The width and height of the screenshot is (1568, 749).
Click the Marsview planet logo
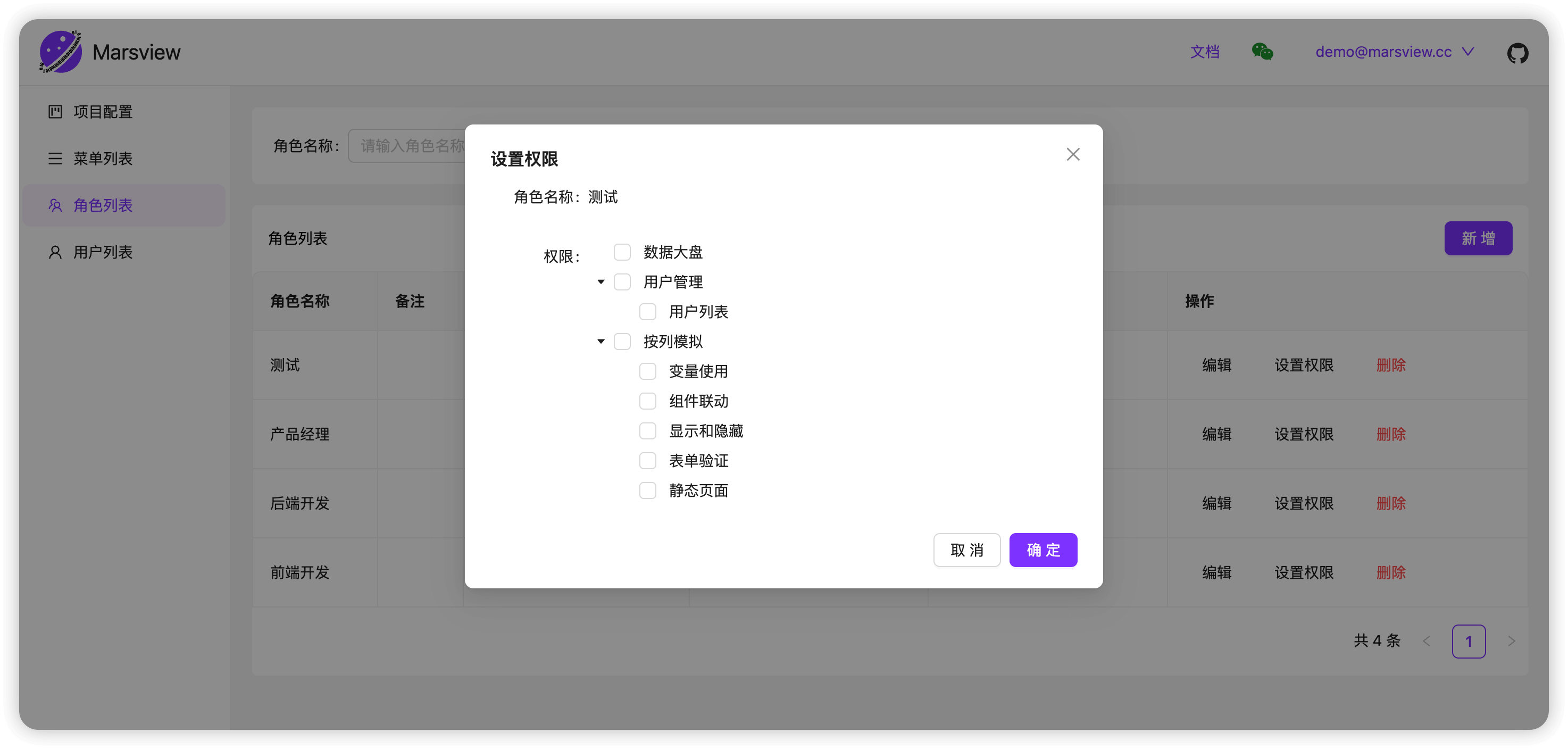[x=60, y=52]
